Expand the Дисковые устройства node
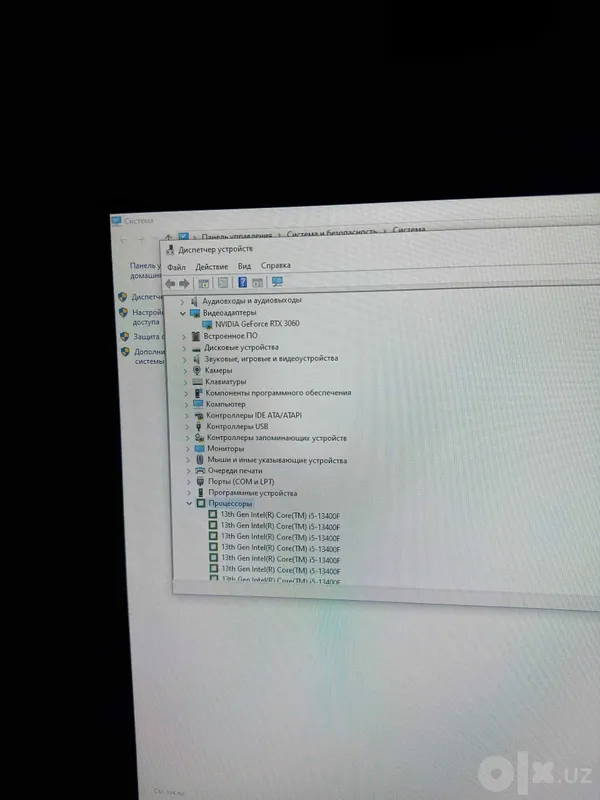Viewport: 600px width, 800px height. 184,348
